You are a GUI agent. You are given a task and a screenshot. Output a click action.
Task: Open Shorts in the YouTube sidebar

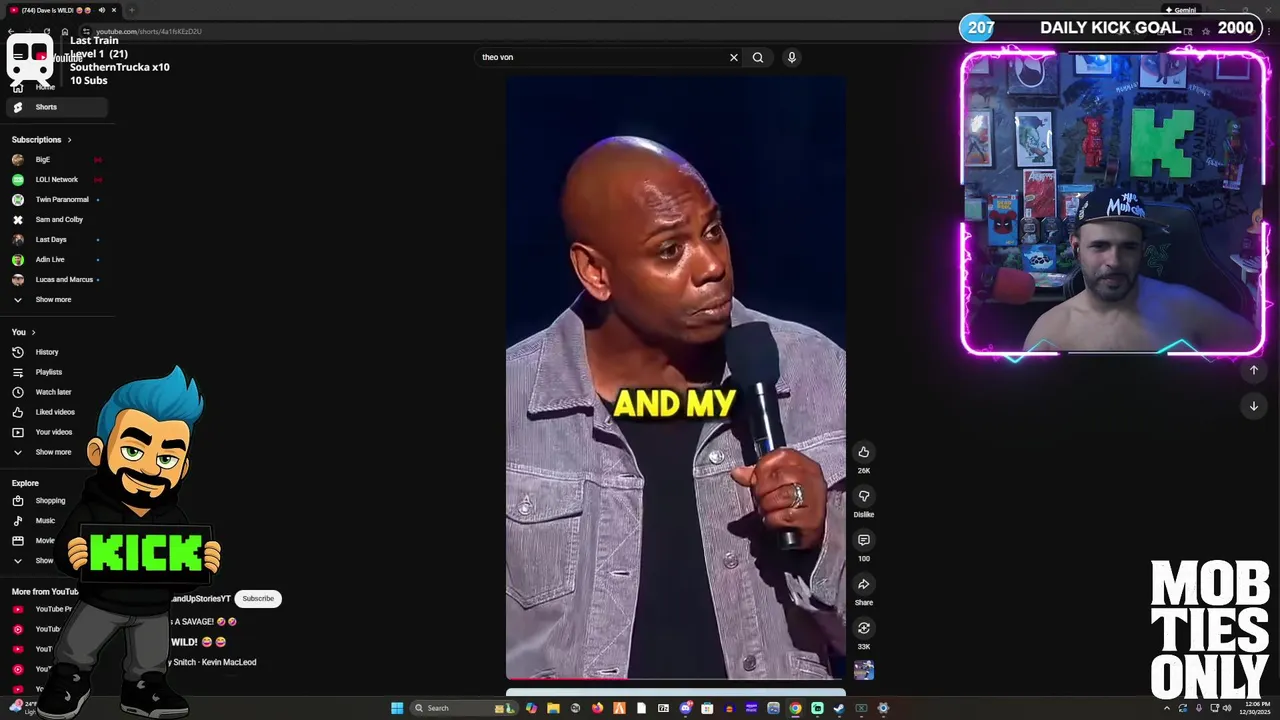tap(55, 107)
